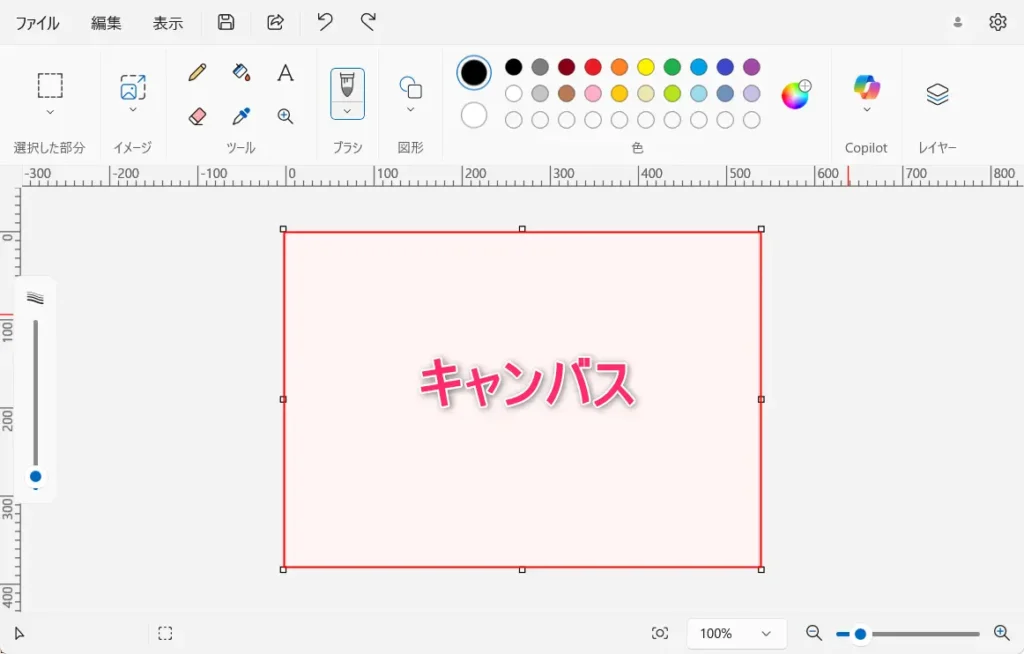Pick the turquoise blue swatch
This screenshot has width=1024, height=654.
click(699, 67)
